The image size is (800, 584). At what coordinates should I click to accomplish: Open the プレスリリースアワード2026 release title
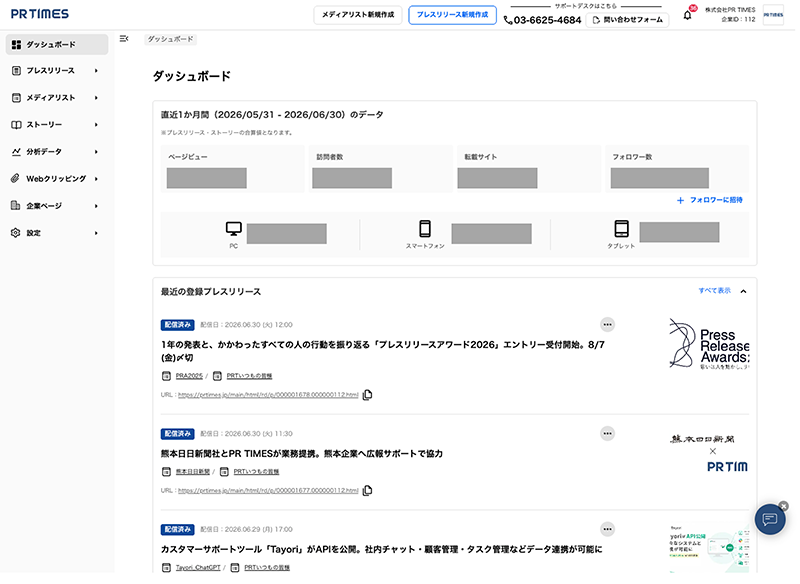(x=383, y=351)
